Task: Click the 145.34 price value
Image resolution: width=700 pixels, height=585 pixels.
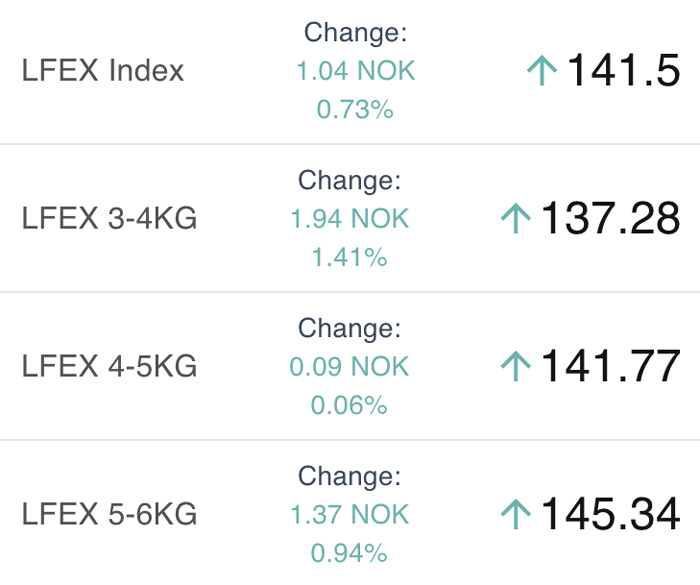Action: [x=610, y=514]
